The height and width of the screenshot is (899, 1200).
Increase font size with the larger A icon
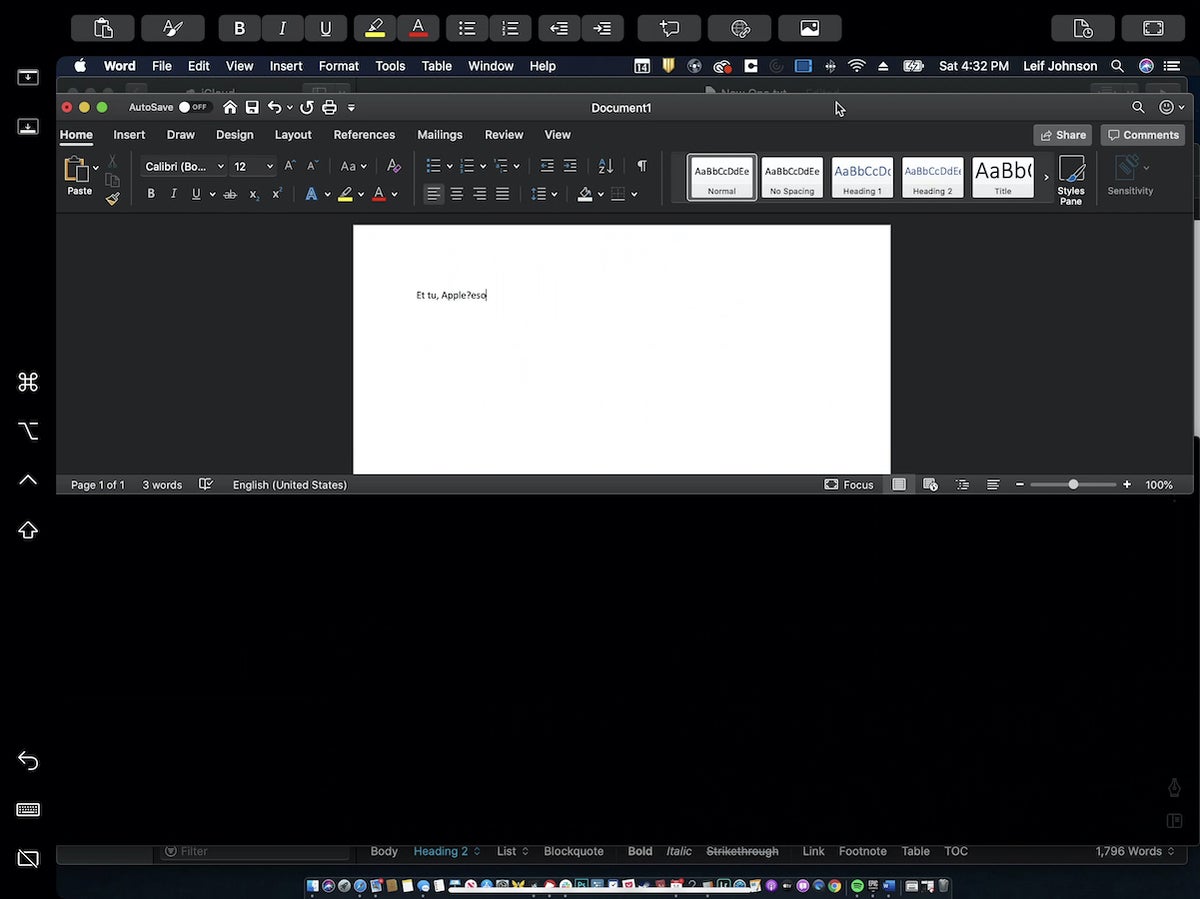[290, 166]
